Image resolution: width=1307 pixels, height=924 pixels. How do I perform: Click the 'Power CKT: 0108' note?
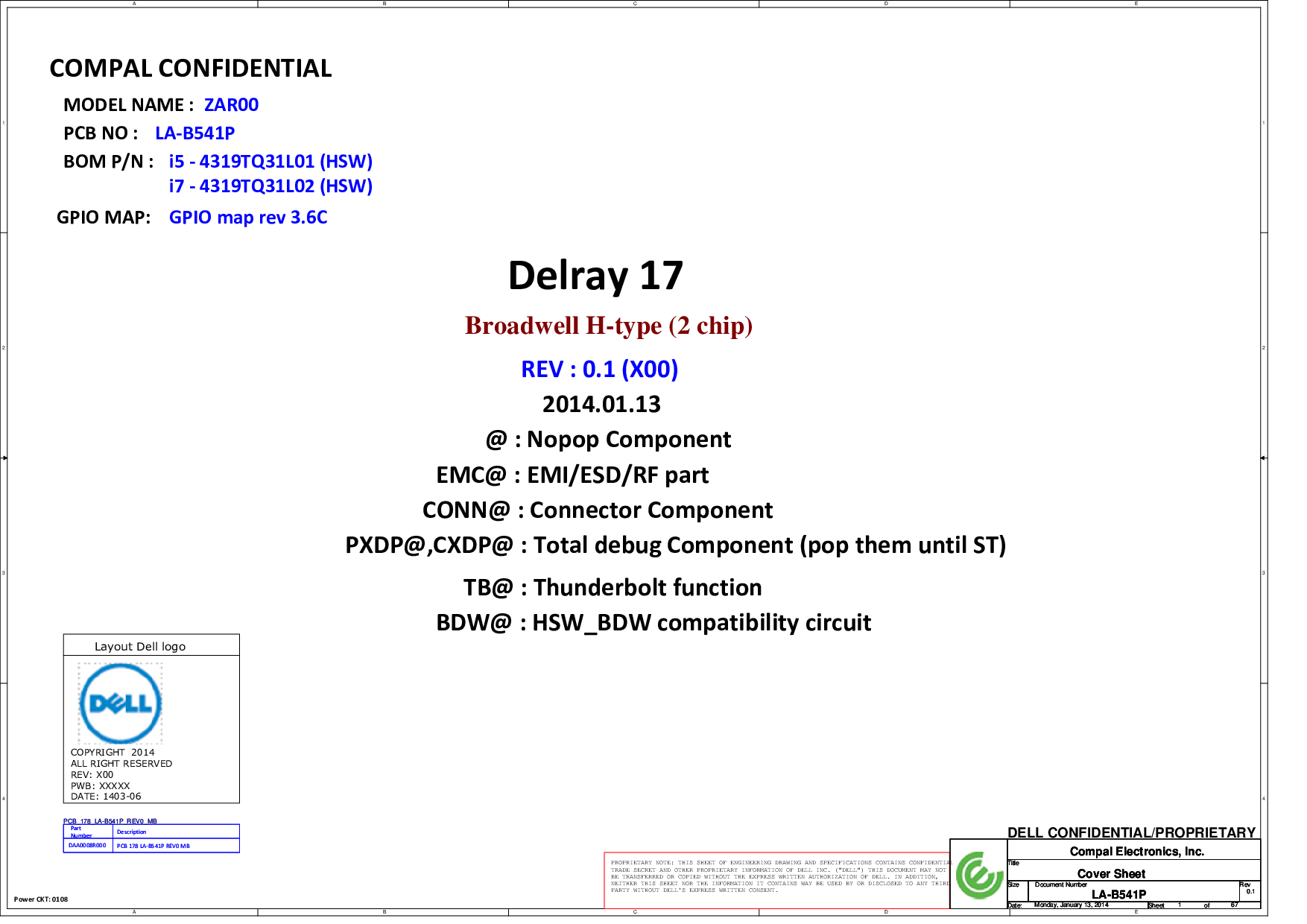click(x=41, y=899)
